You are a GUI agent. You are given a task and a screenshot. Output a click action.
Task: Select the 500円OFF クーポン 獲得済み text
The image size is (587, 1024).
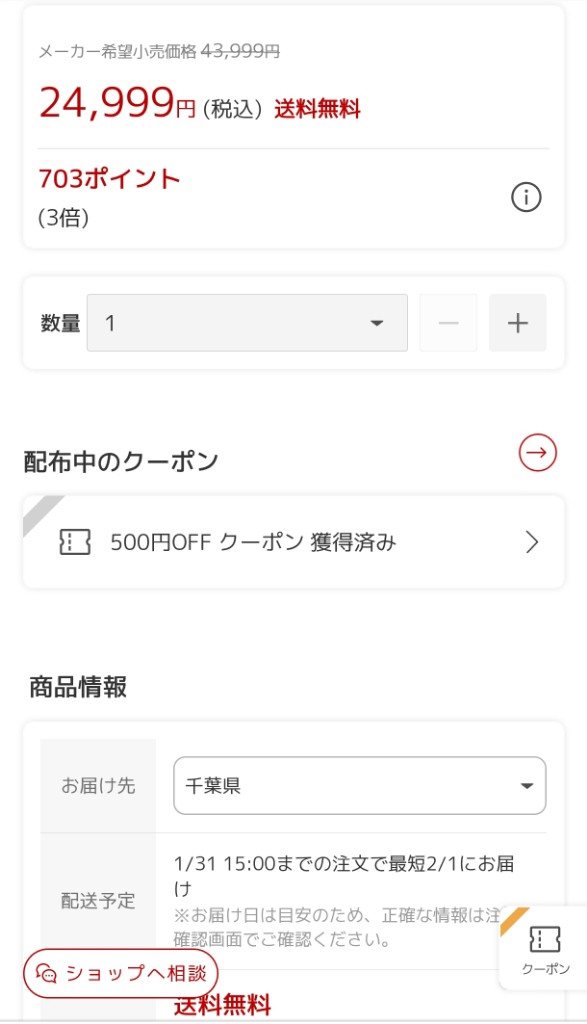pyautogui.click(x=253, y=542)
